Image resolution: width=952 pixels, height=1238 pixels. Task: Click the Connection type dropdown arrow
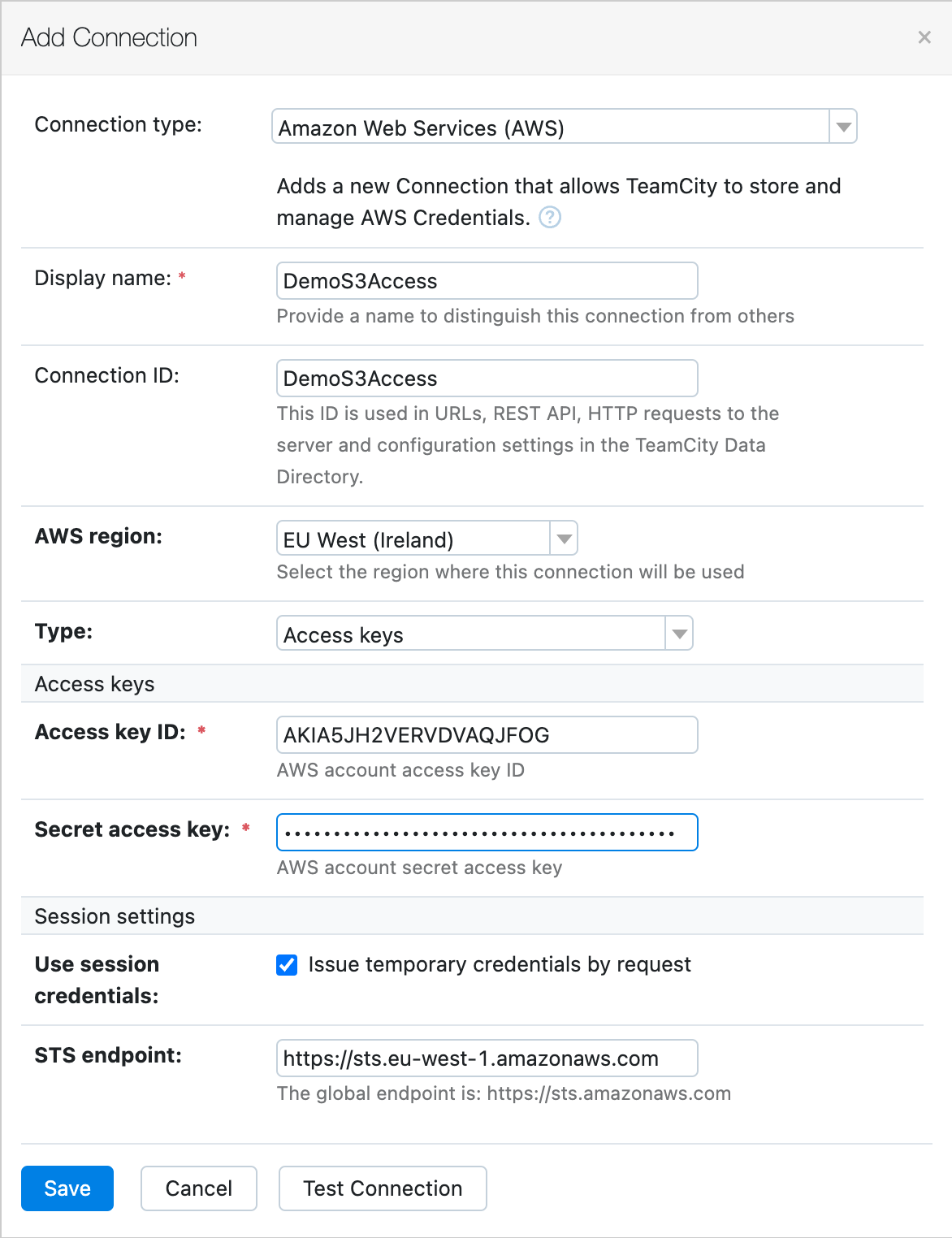pyautogui.click(x=843, y=128)
